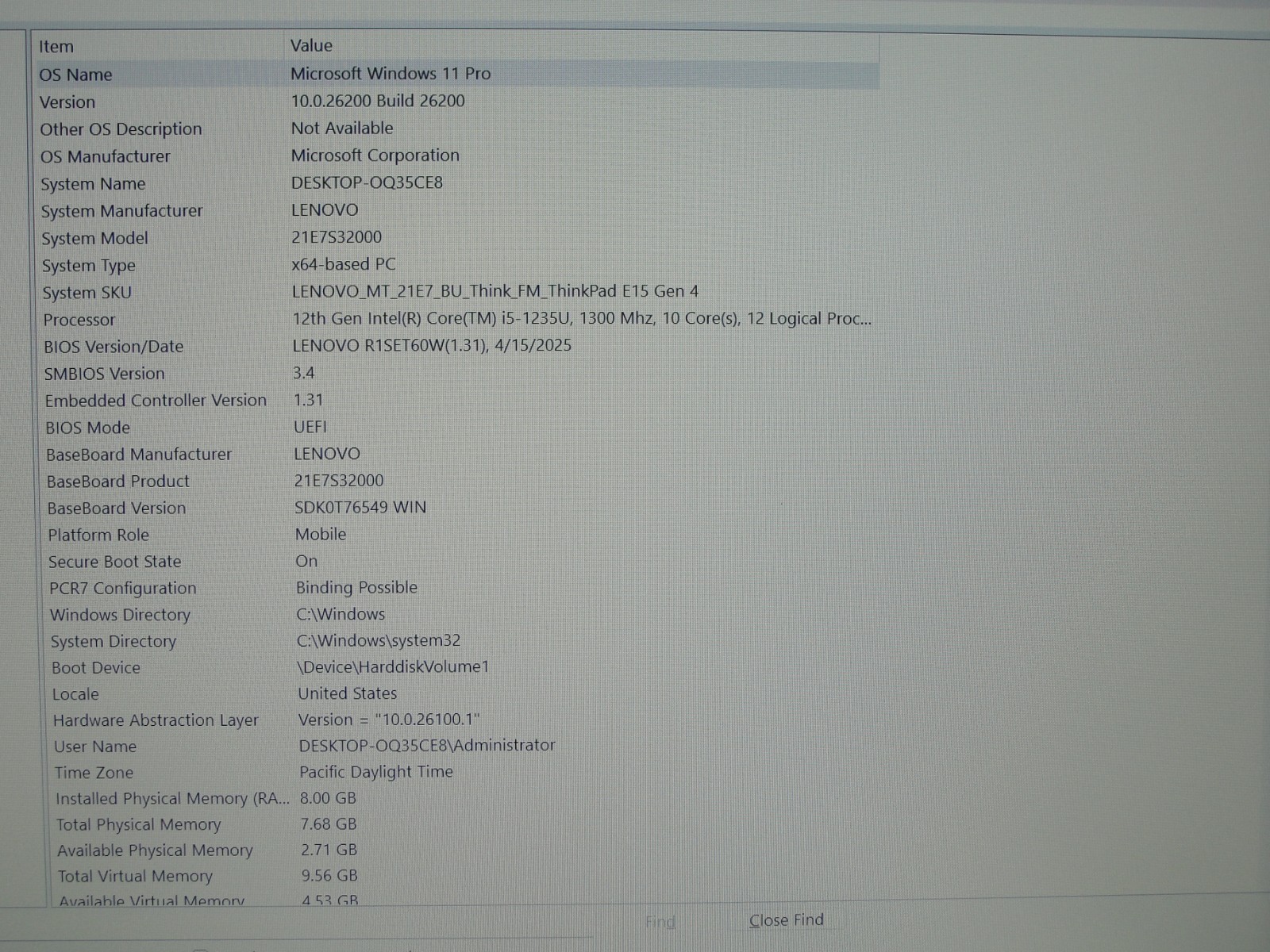Select the PCR7 Configuration row
This screenshot has height=952, width=1270.
pos(123,589)
